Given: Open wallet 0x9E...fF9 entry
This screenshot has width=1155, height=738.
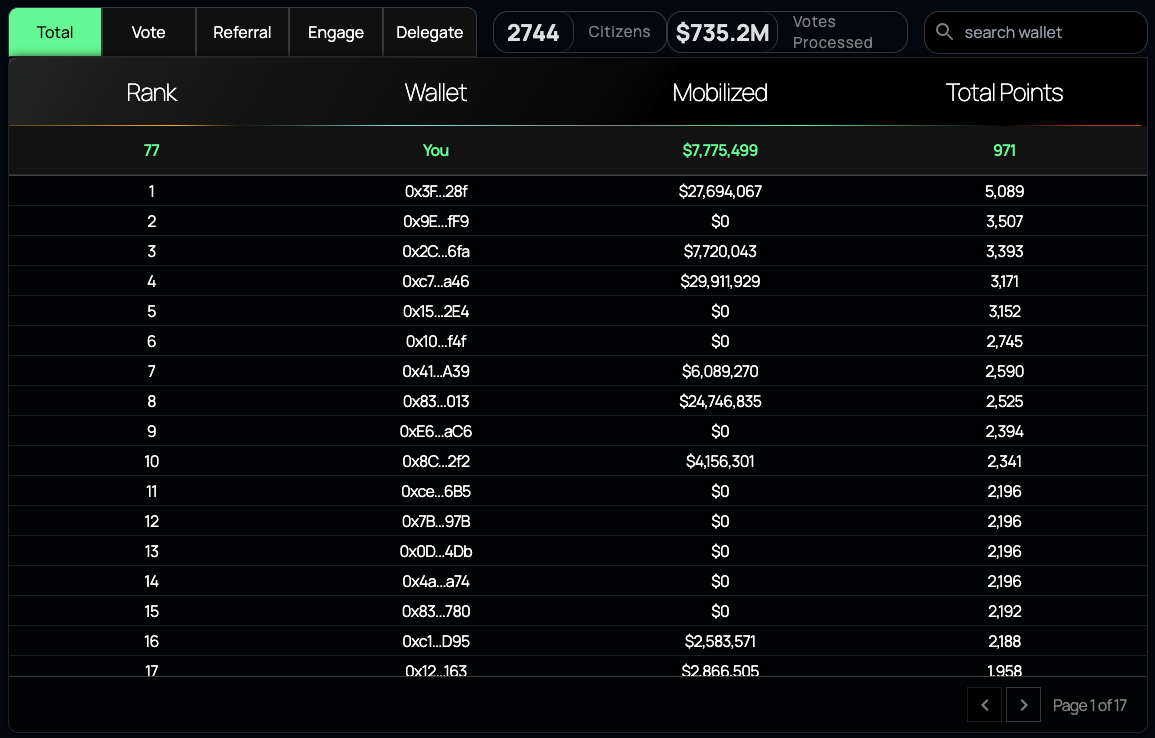Looking at the screenshot, I should tap(436, 221).
